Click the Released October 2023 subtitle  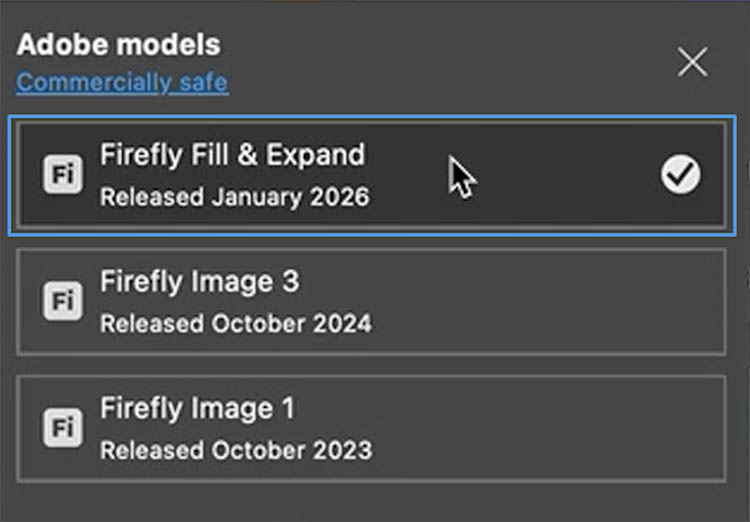tap(235, 450)
